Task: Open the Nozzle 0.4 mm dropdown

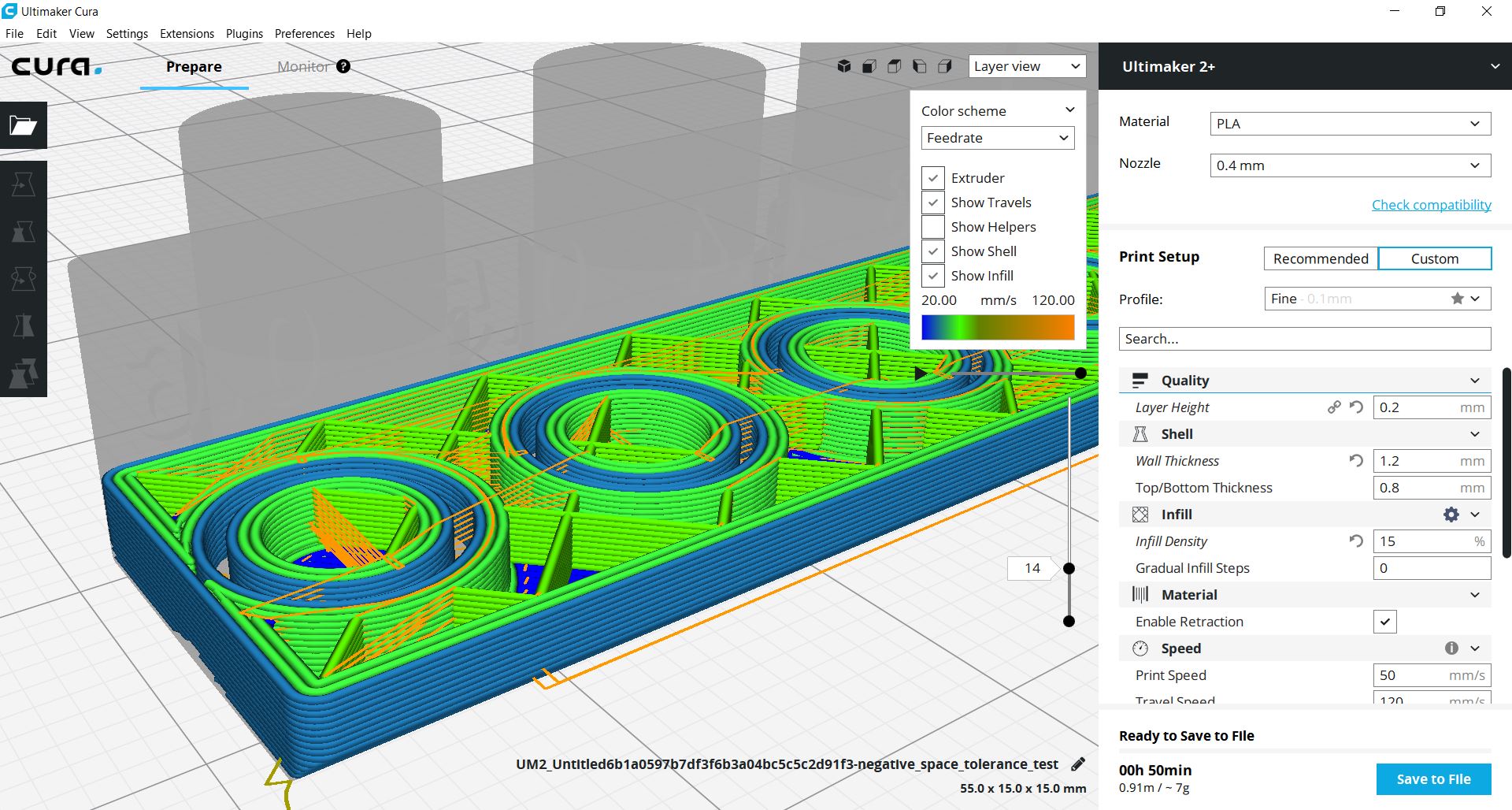Action: point(1351,165)
